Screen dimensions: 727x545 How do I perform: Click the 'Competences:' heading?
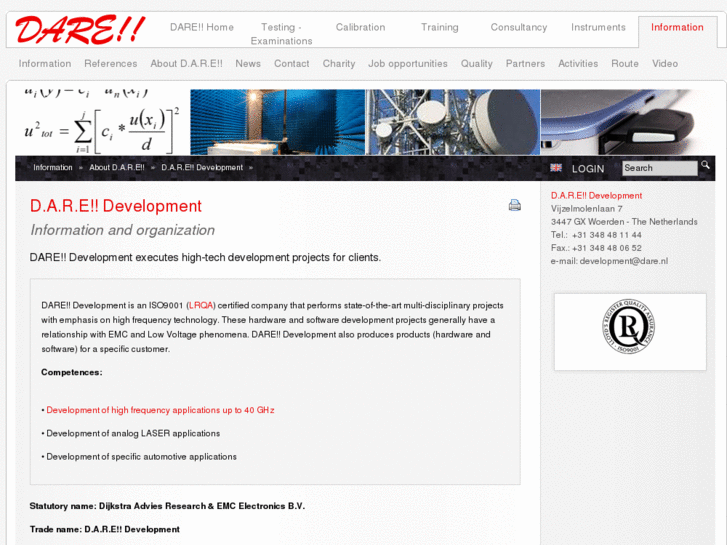pyautogui.click(x=72, y=372)
